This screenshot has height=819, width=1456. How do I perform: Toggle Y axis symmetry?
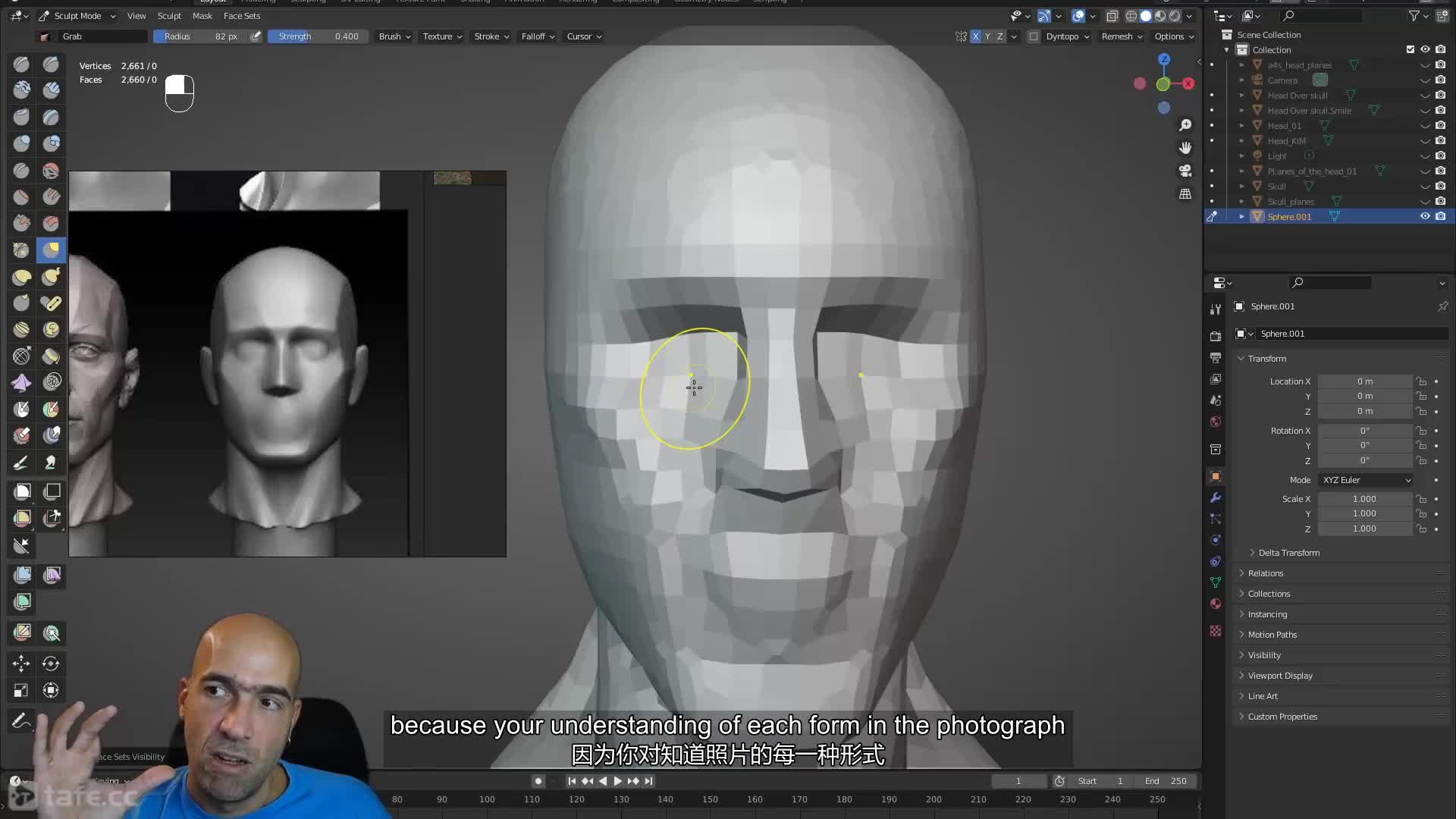pyautogui.click(x=987, y=36)
